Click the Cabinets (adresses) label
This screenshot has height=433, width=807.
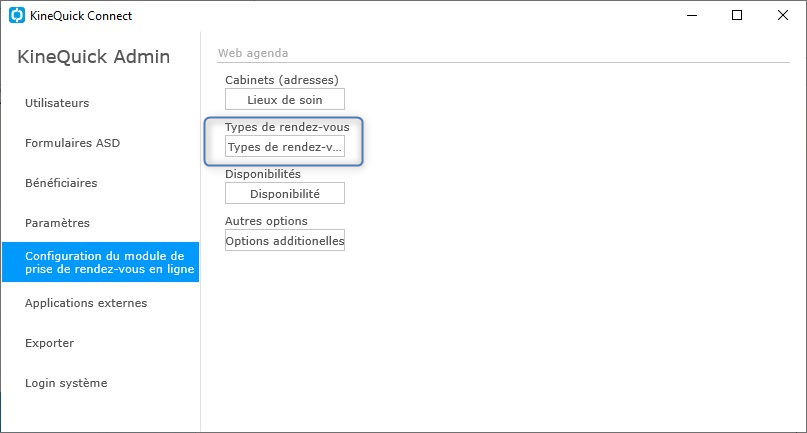[282, 80]
